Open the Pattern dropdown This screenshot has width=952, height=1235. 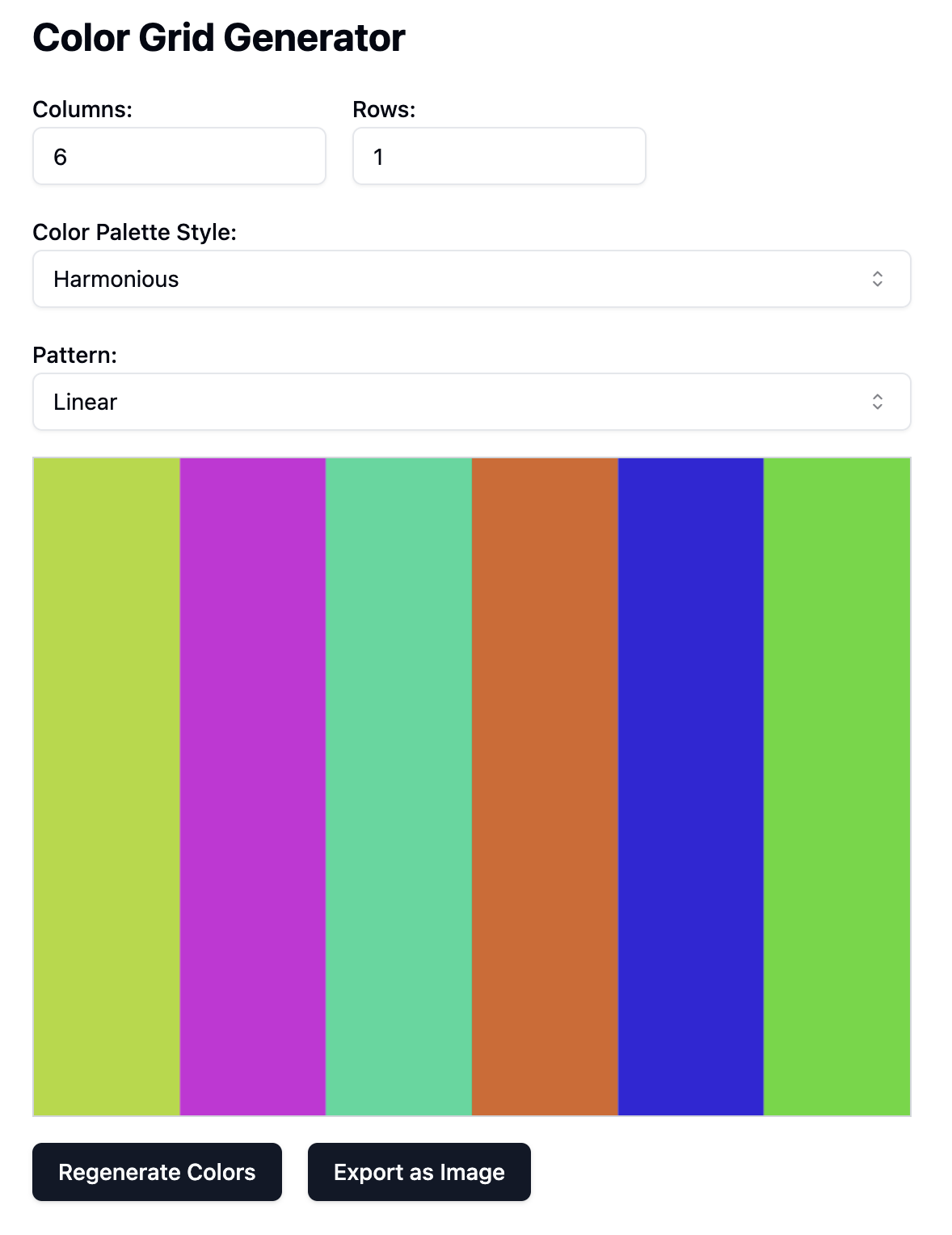[471, 402]
